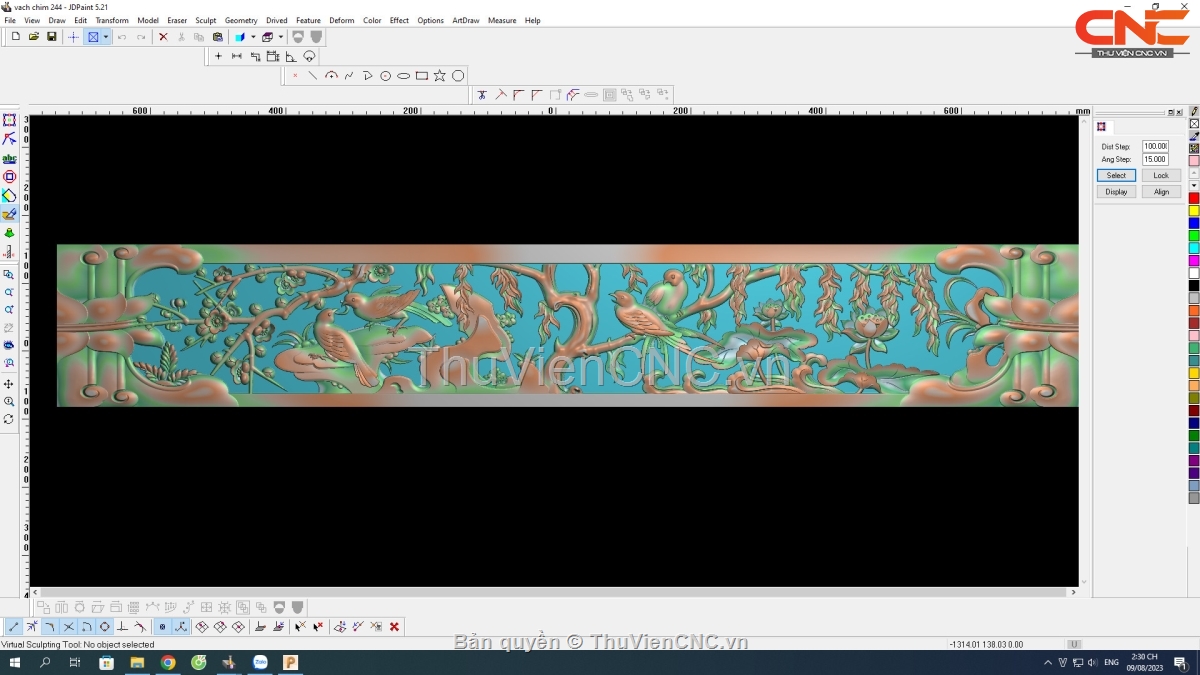The image size is (1200, 675).
Task: Pick the red color swatch
Action: [x=1194, y=198]
